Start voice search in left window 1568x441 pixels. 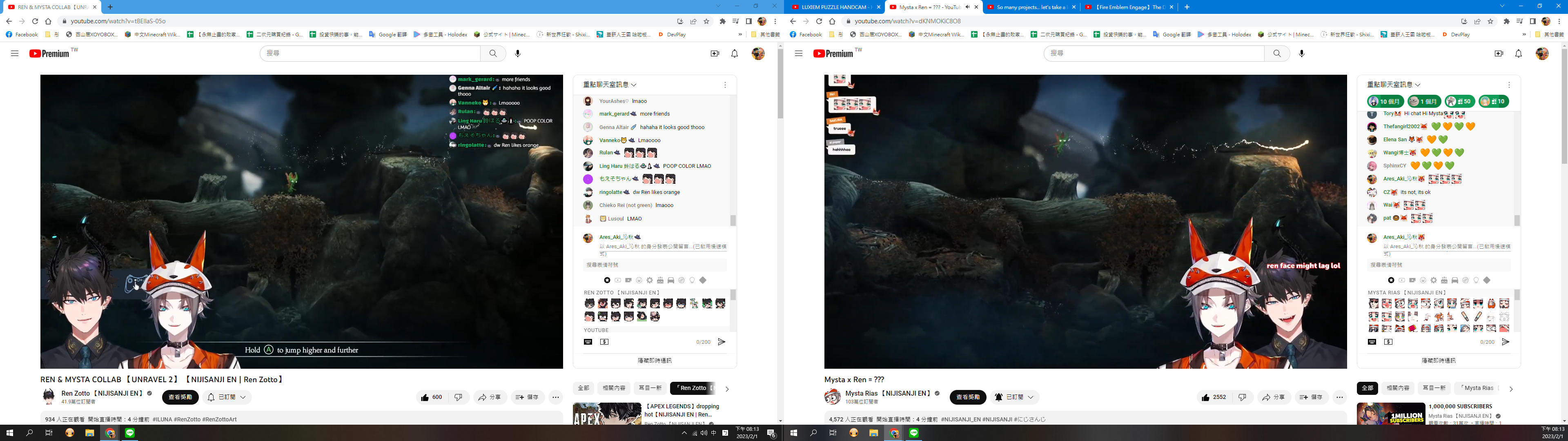click(x=518, y=53)
